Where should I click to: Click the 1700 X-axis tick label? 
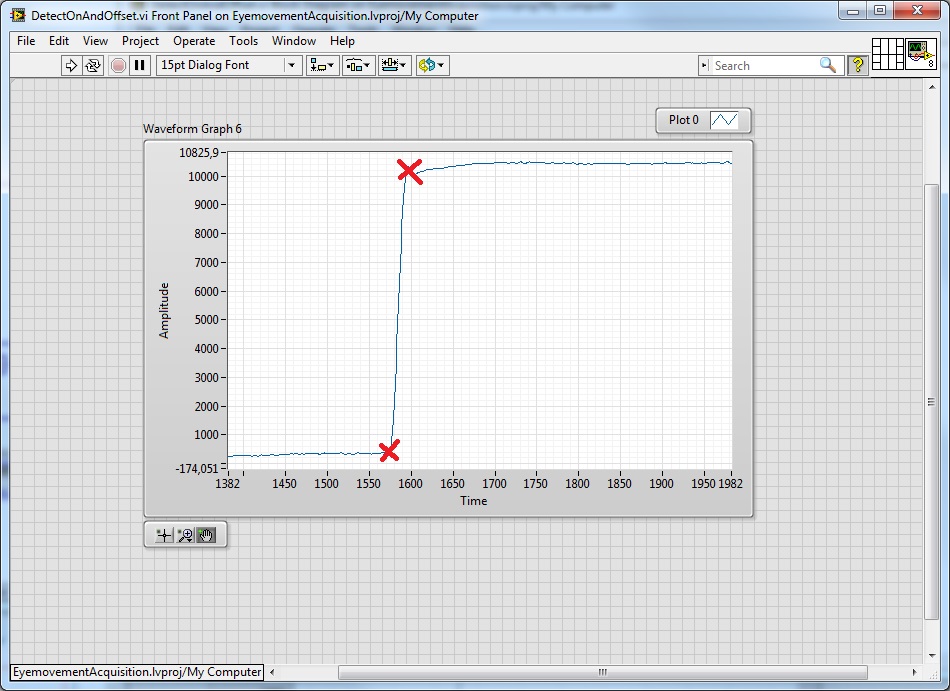tap(494, 484)
